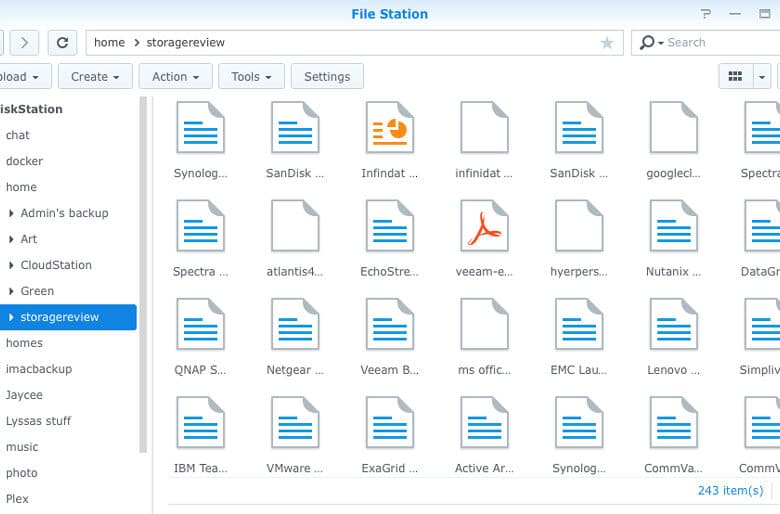Select the infinidat blank file icon

coord(484,127)
